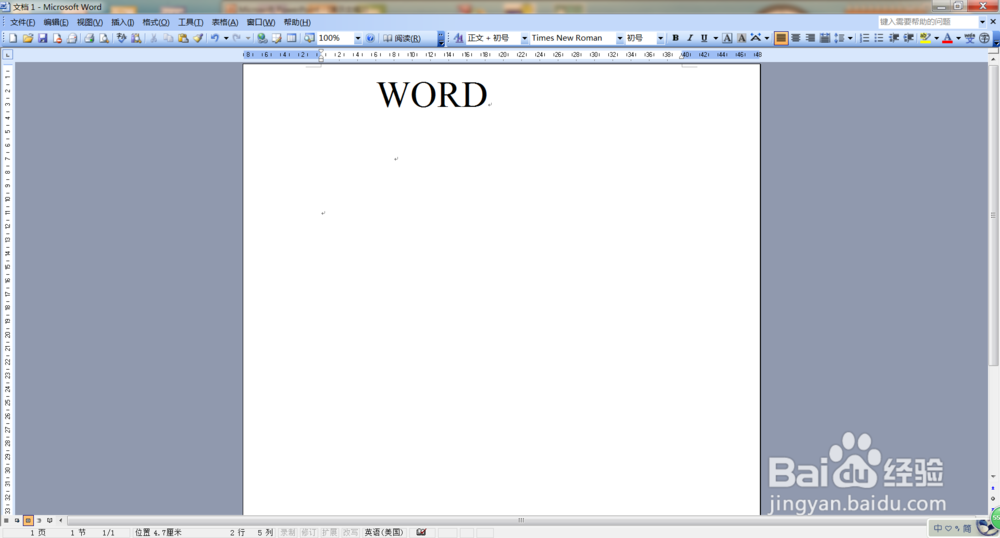Click 英语(美国) language in status bar
The height and width of the screenshot is (538, 1000).
pyautogui.click(x=383, y=532)
